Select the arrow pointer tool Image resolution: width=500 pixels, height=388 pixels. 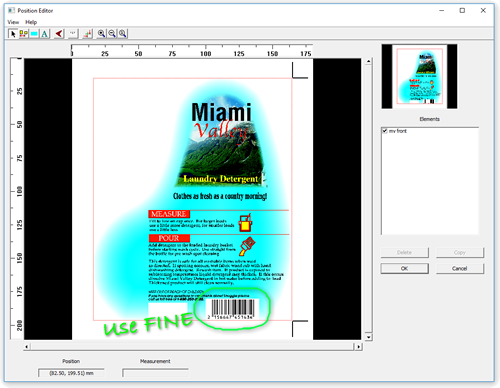click(x=13, y=34)
